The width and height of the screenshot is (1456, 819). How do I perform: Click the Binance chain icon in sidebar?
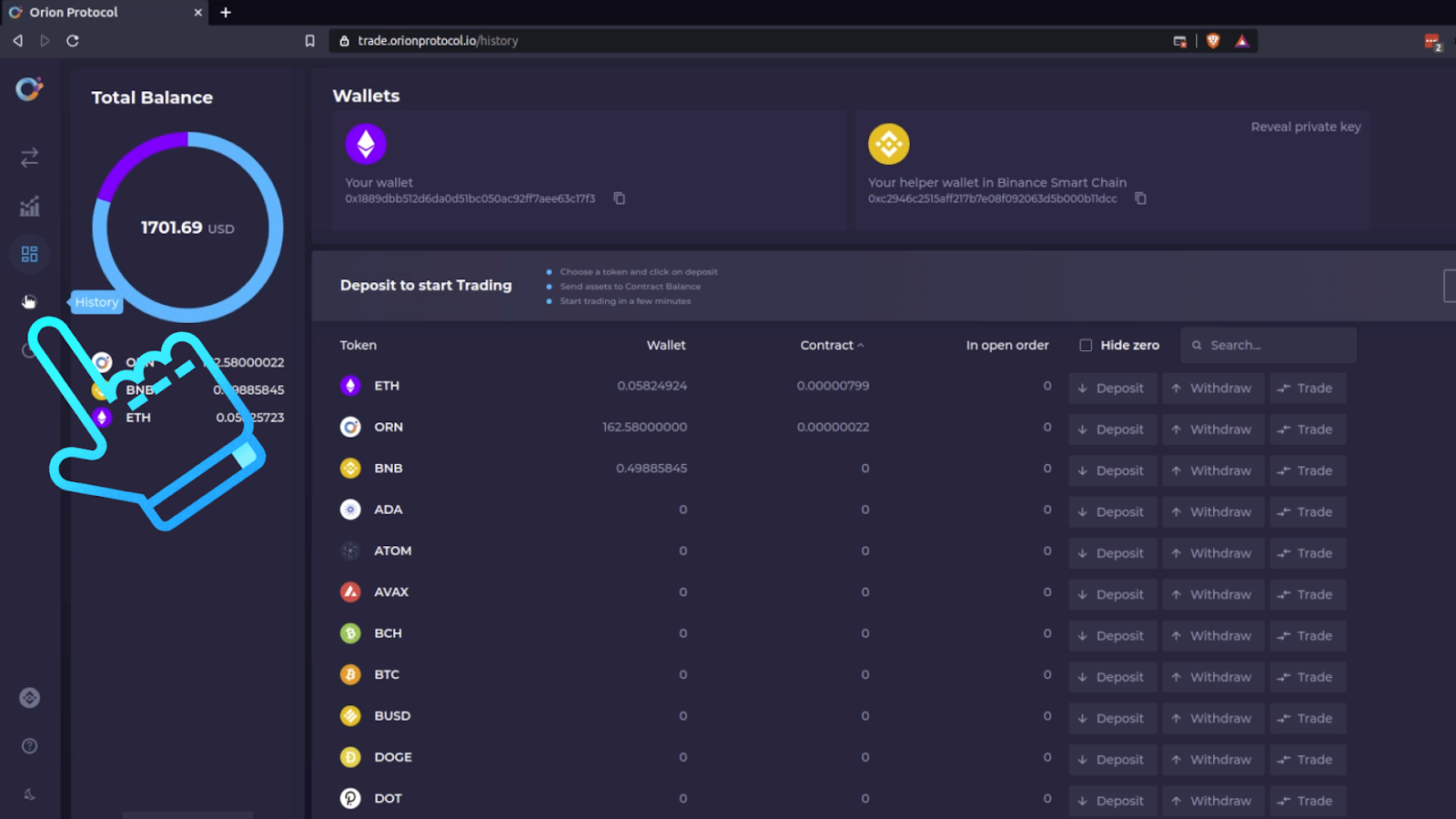[x=29, y=698]
